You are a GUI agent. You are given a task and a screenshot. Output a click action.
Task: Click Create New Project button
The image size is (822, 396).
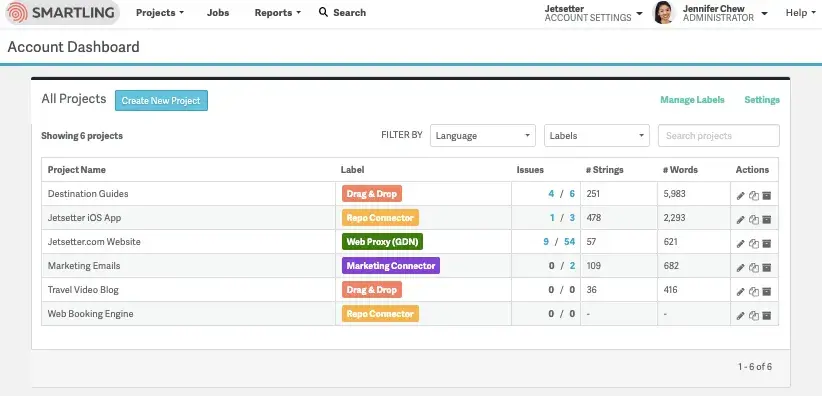click(x=161, y=100)
